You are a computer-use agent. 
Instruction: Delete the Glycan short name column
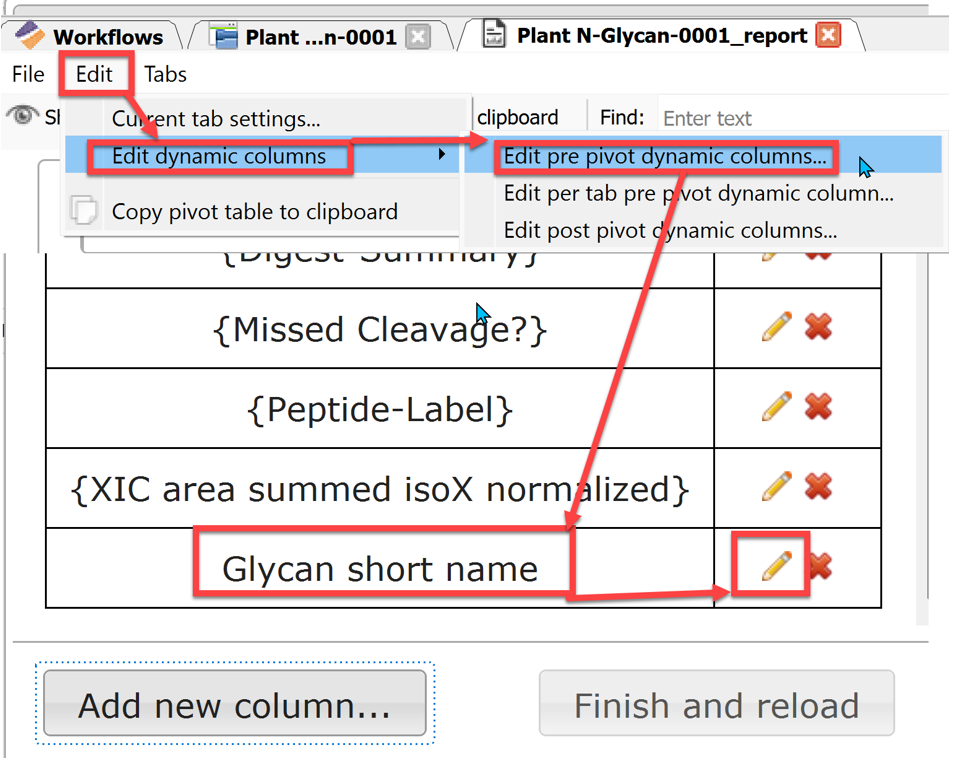pos(819,567)
